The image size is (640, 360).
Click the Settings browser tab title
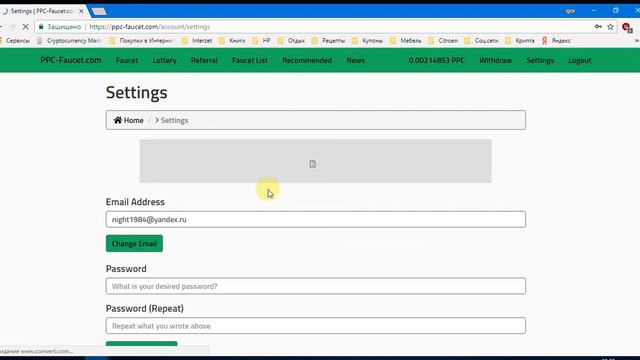[42, 11]
